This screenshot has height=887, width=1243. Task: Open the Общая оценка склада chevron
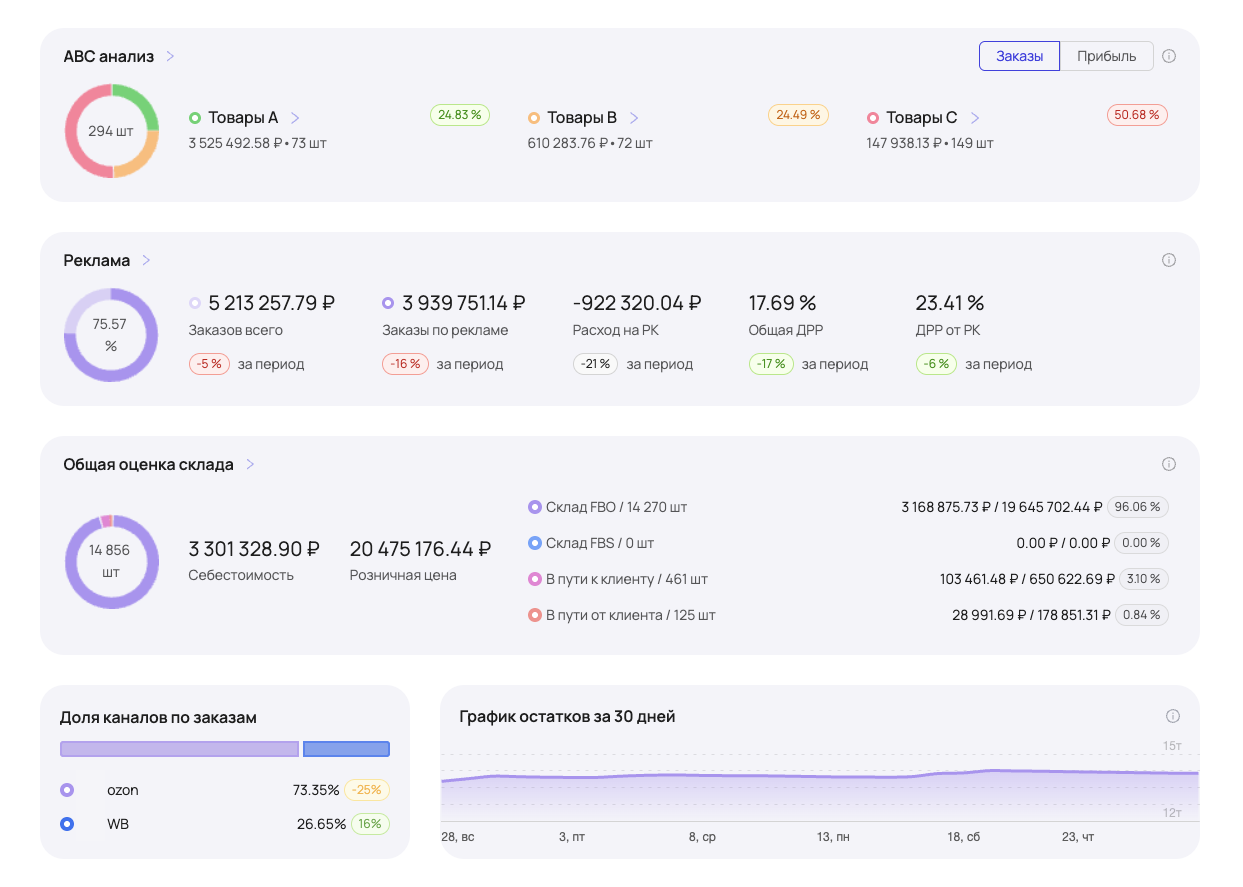(250, 464)
